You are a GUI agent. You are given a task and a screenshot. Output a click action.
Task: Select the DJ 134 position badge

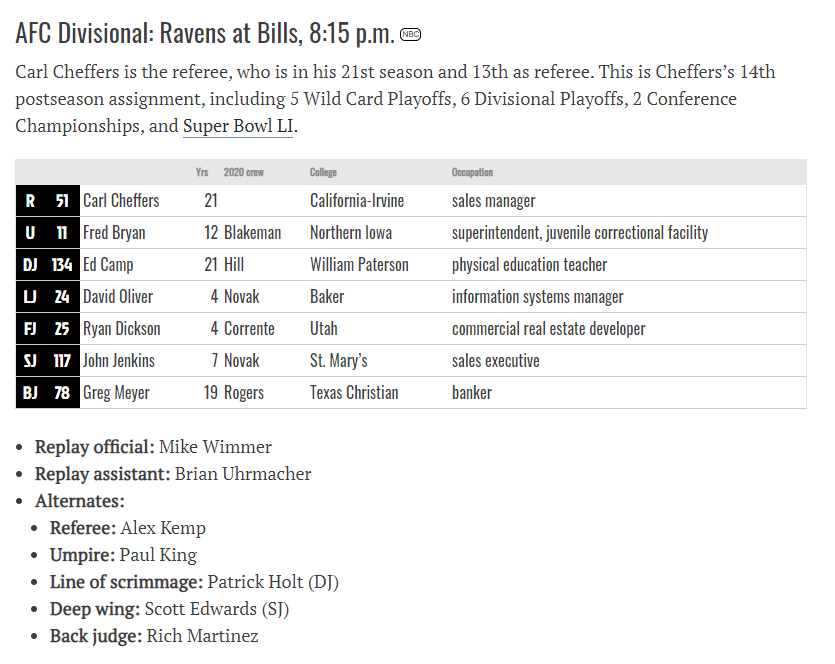(47, 265)
